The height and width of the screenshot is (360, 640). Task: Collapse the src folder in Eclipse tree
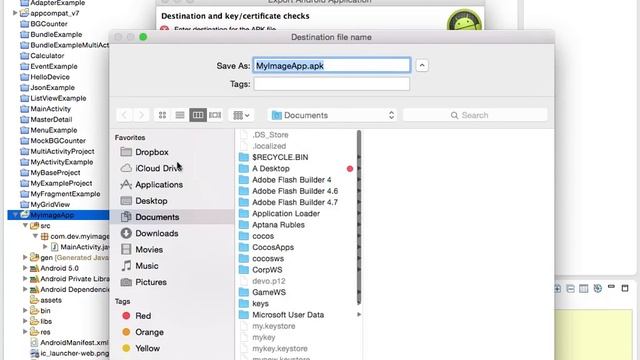(x=25, y=225)
